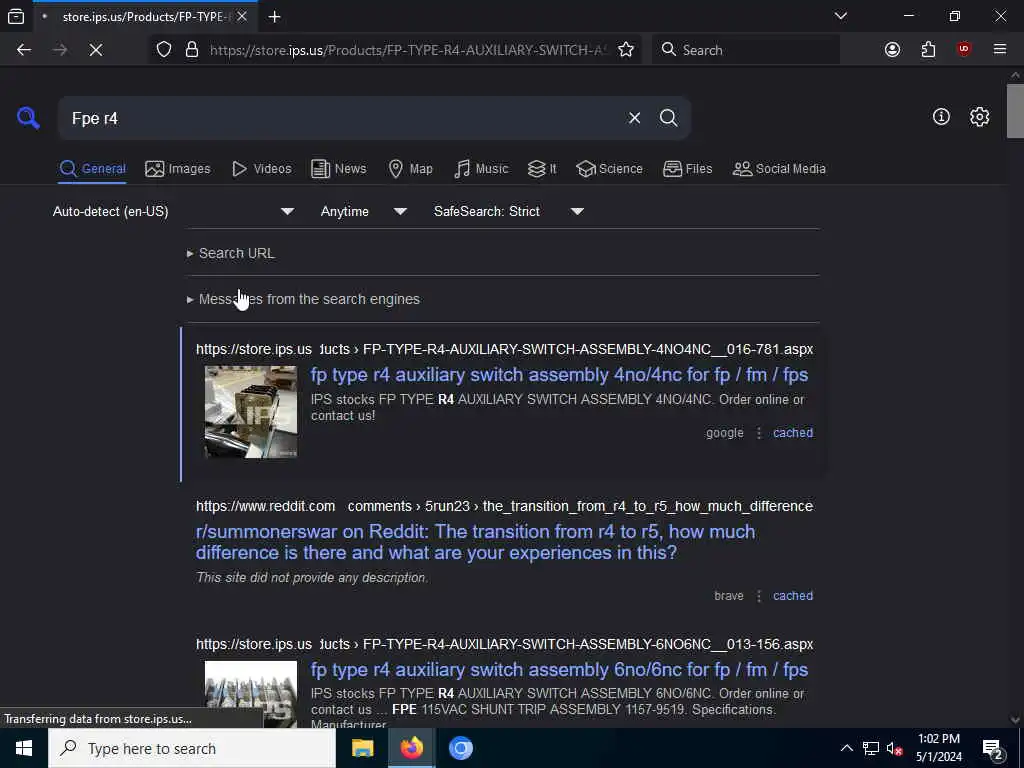Switch to the It tab

542,168
